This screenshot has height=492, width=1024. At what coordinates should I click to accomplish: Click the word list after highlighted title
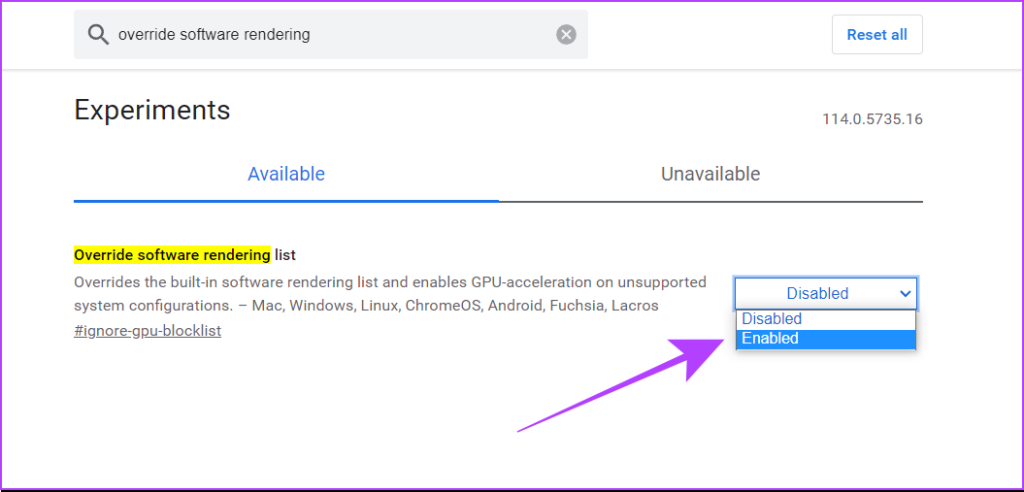point(285,255)
